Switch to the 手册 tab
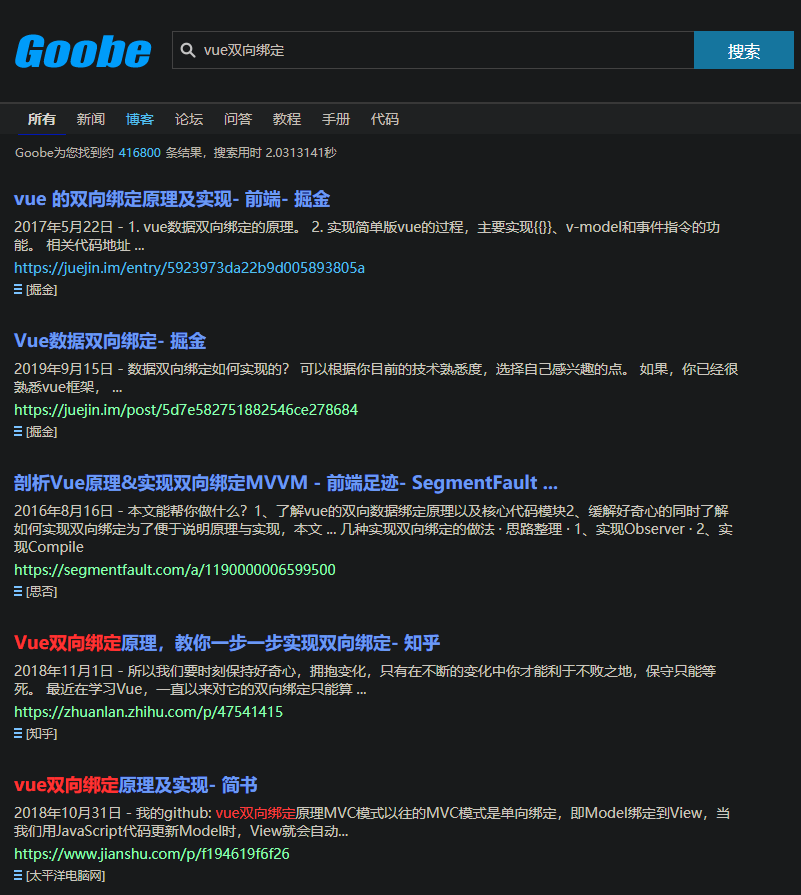The width and height of the screenshot is (801, 895). pos(335,118)
